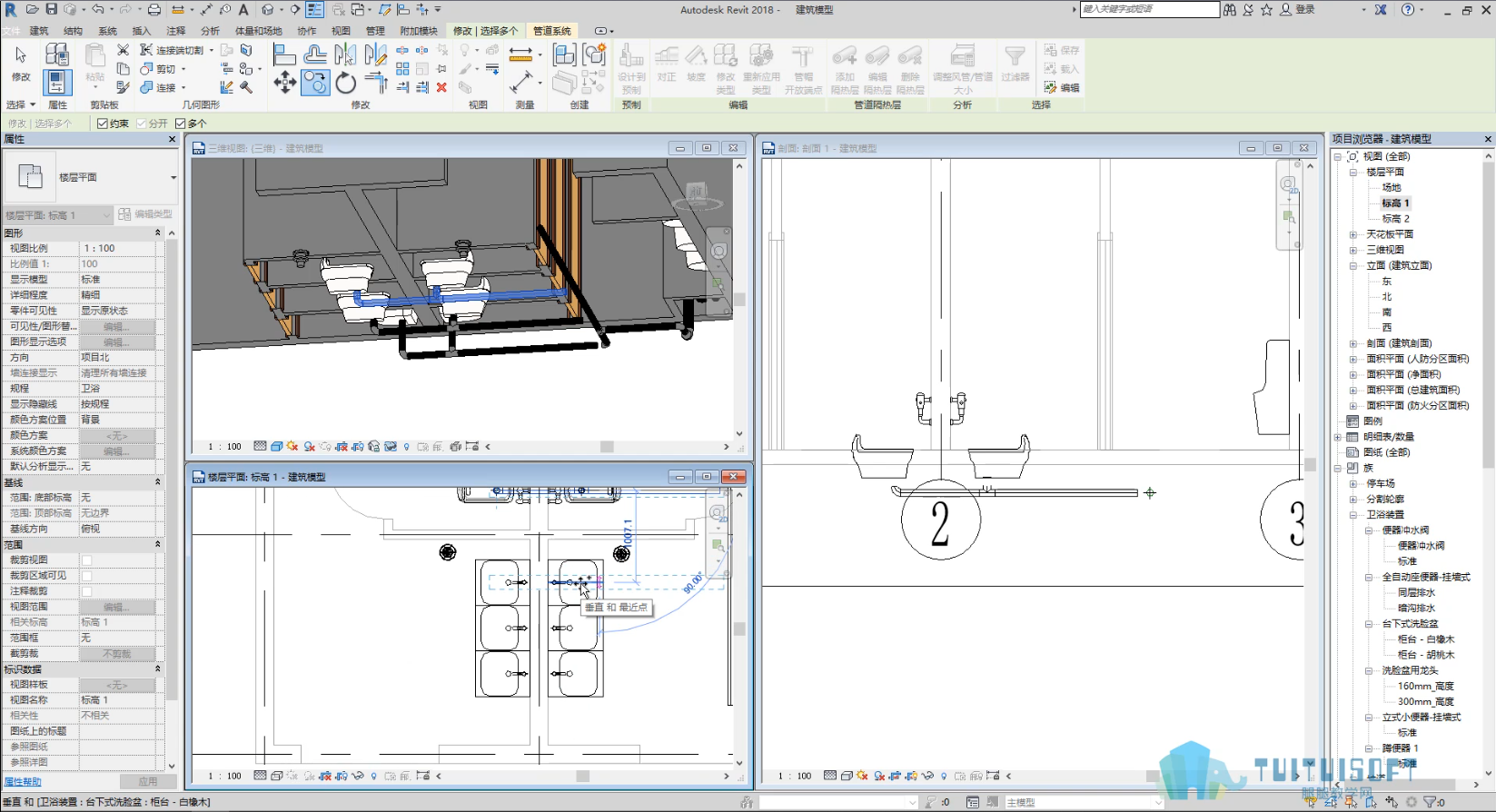Click the Favorites star icon in title bar
Viewport: 1496px width, 812px height.
(x=1266, y=10)
